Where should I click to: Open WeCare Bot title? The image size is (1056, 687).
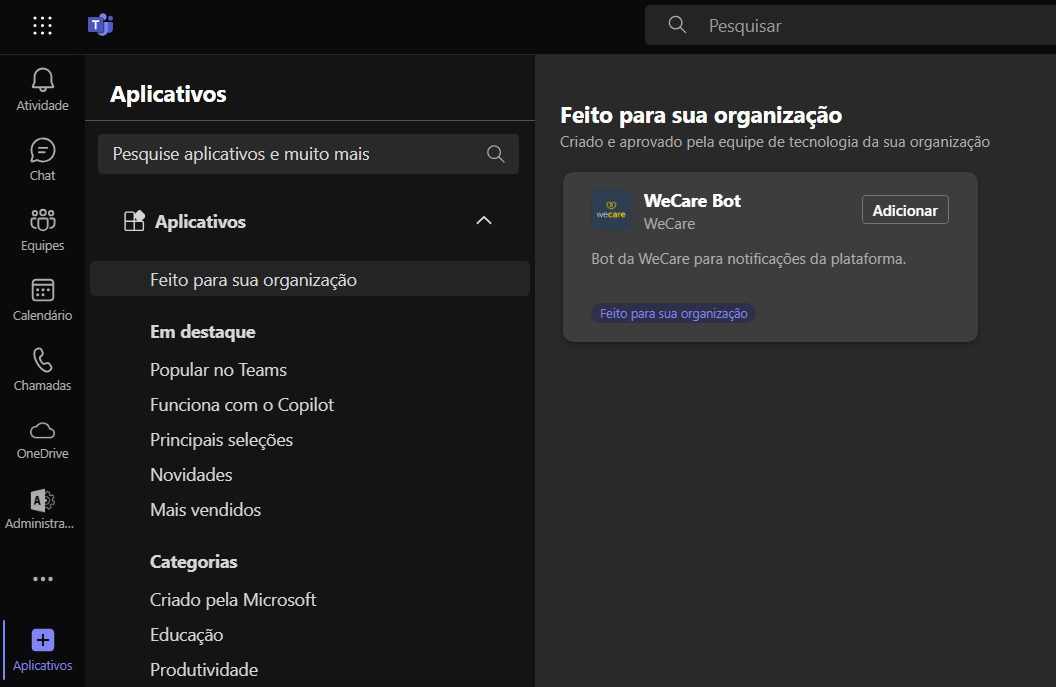click(x=692, y=201)
